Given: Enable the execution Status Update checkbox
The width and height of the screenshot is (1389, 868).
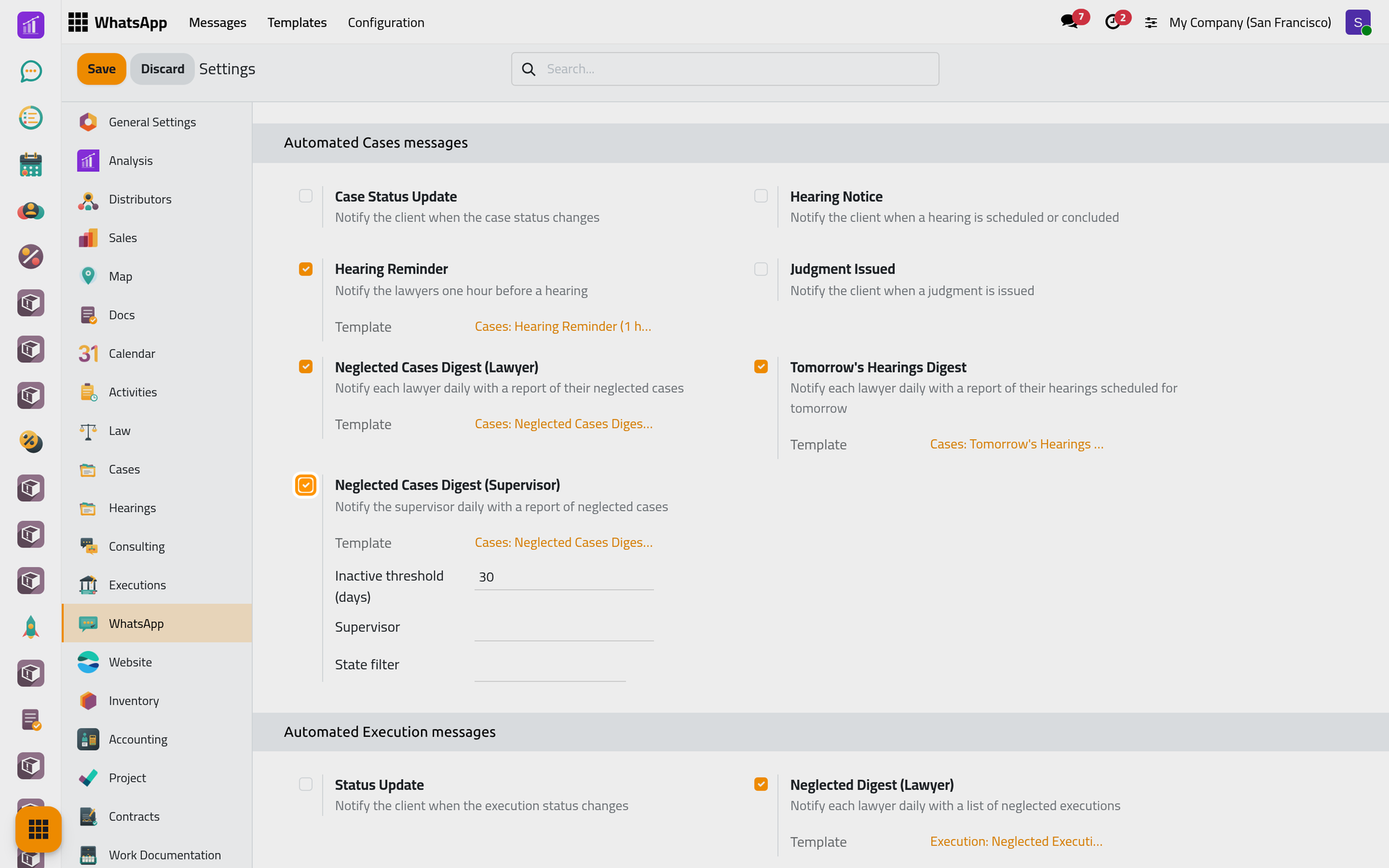Looking at the screenshot, I should point(306,784).
